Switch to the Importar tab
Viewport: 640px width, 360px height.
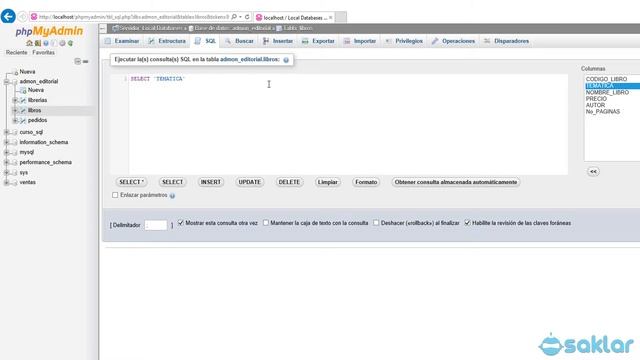pyautogui.click(x=360, y=41)
